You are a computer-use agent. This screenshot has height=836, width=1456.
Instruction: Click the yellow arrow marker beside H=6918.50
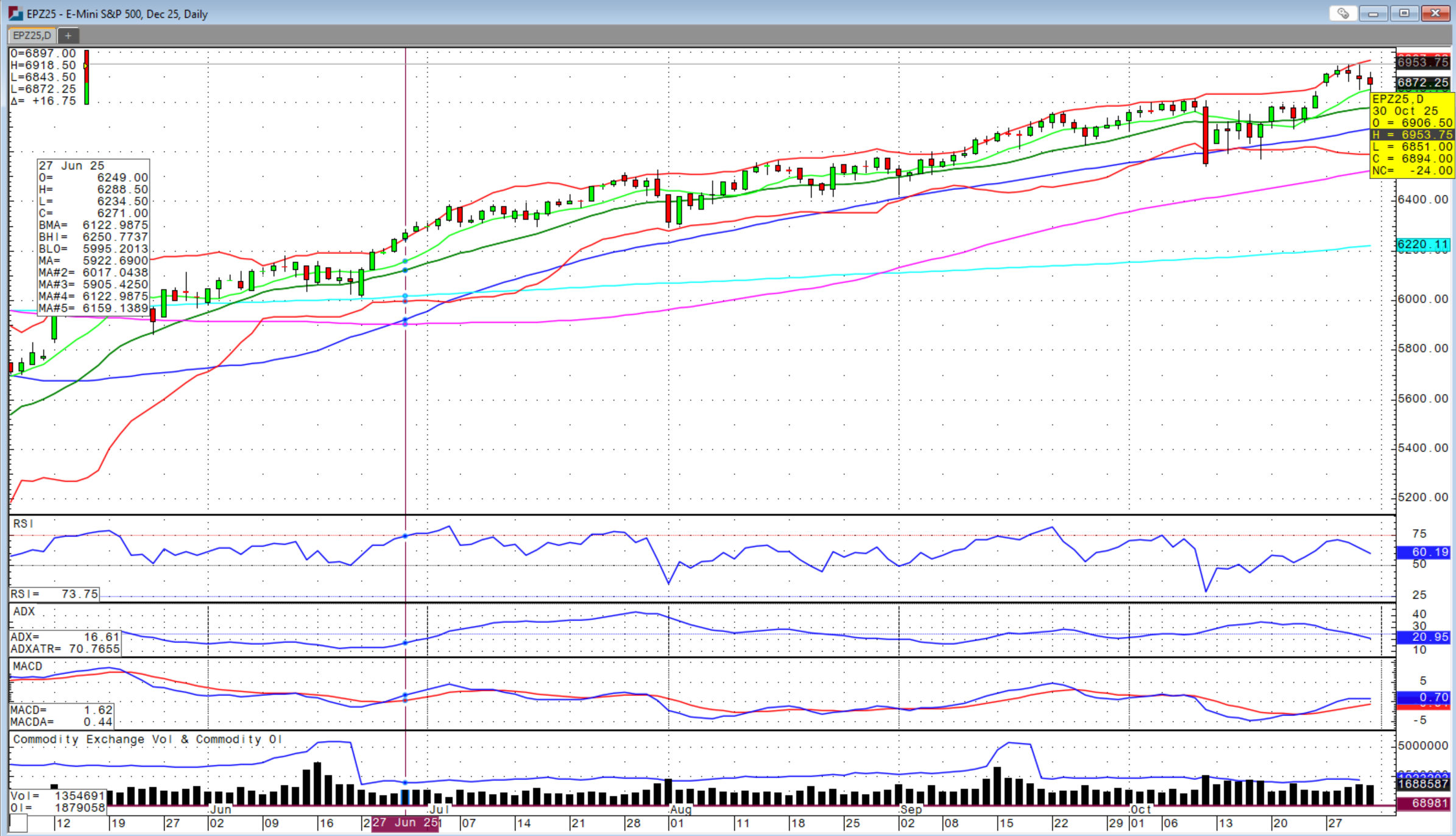[x=85, y=65]
